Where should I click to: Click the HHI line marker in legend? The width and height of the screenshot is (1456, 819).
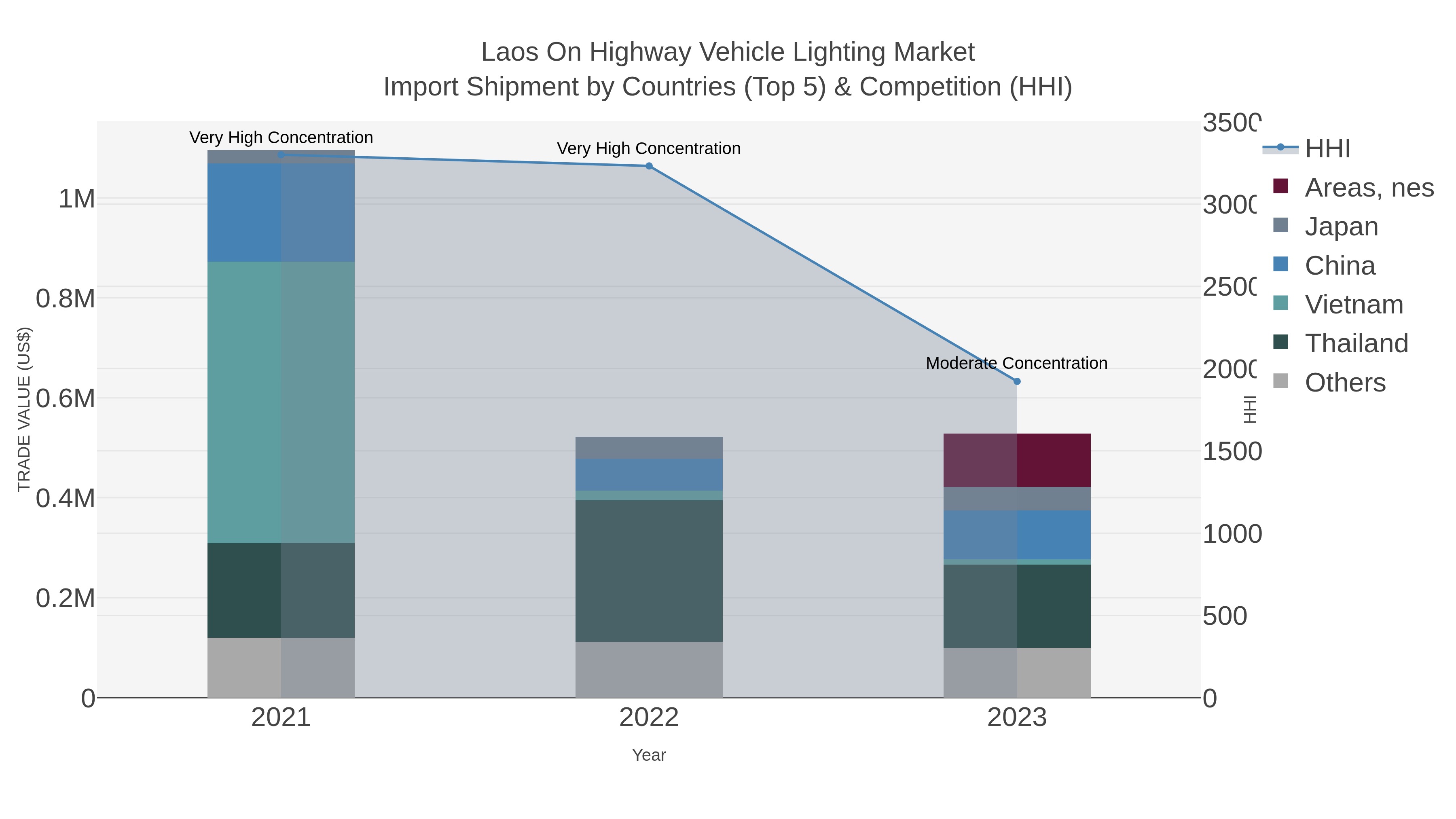[x=1281, y=148]
